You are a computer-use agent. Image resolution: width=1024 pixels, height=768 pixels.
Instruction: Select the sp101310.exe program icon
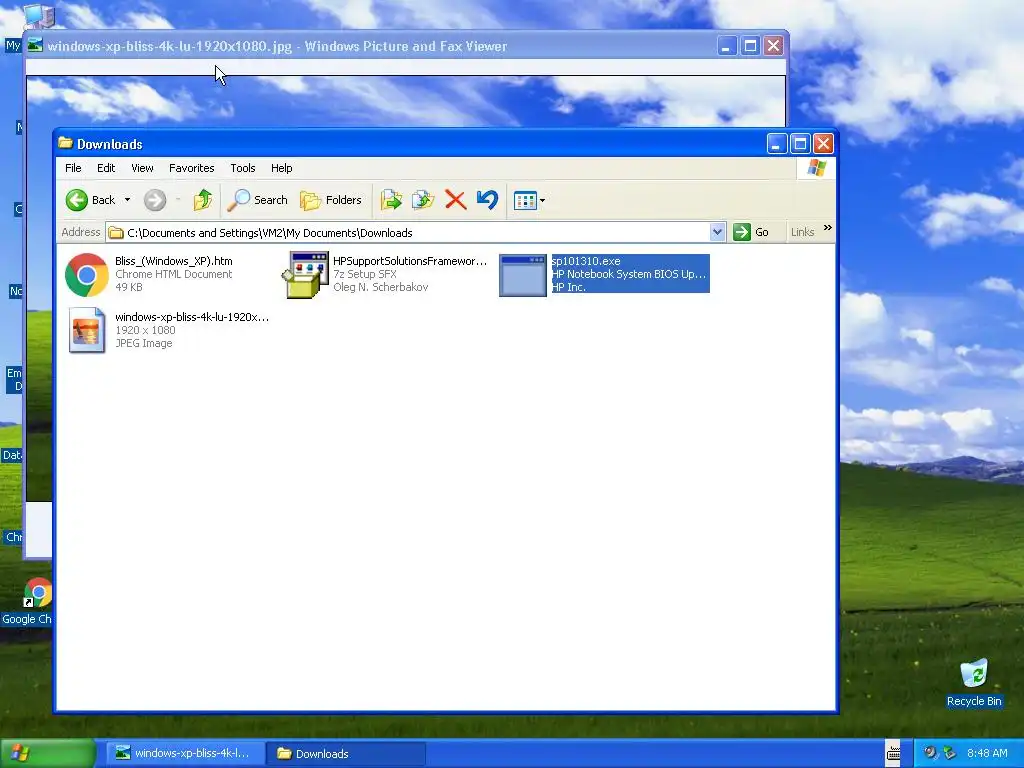pos(523,275)
